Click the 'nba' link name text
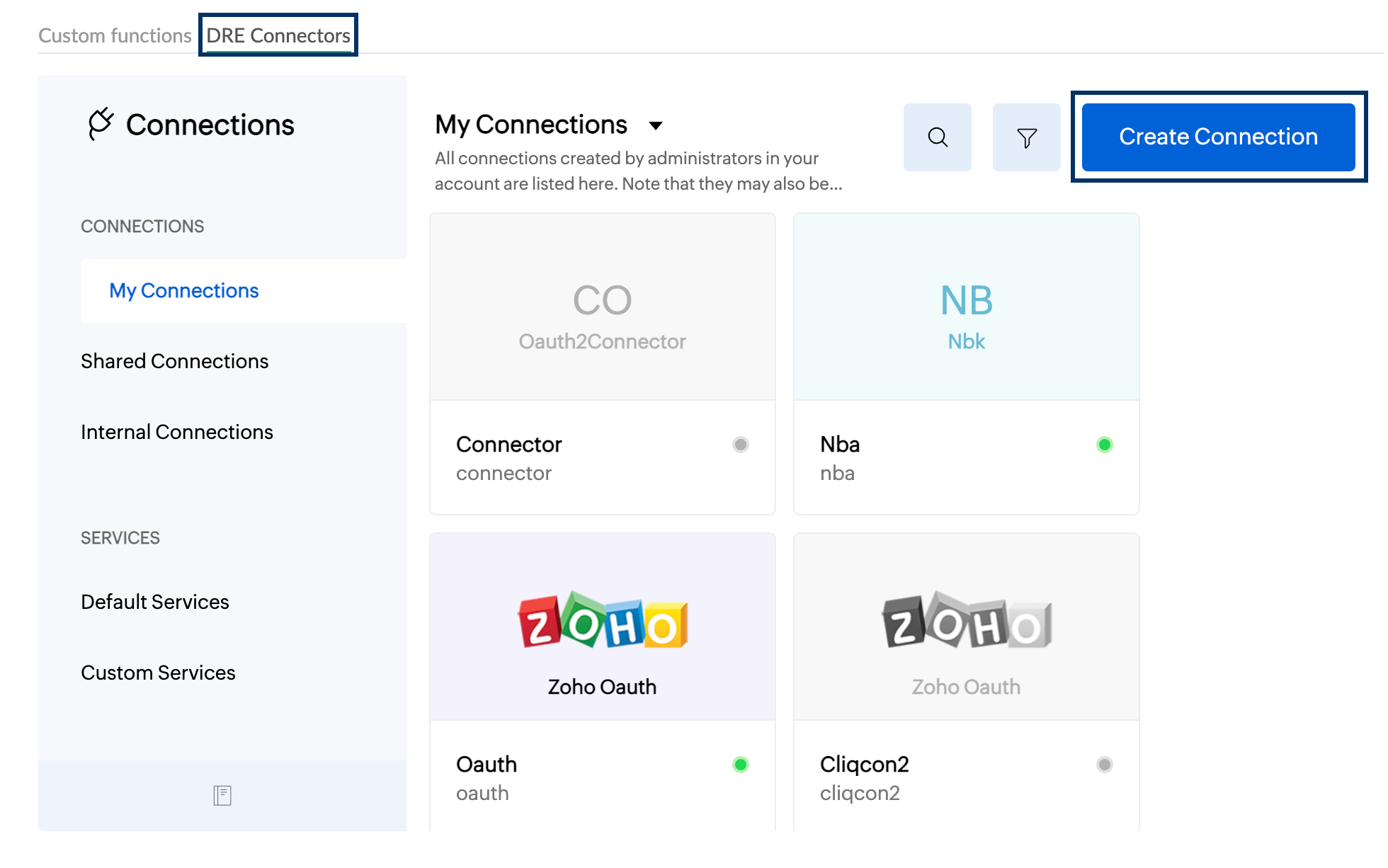Viewport: 1388px width, 868px height. (x=837, y=473)
